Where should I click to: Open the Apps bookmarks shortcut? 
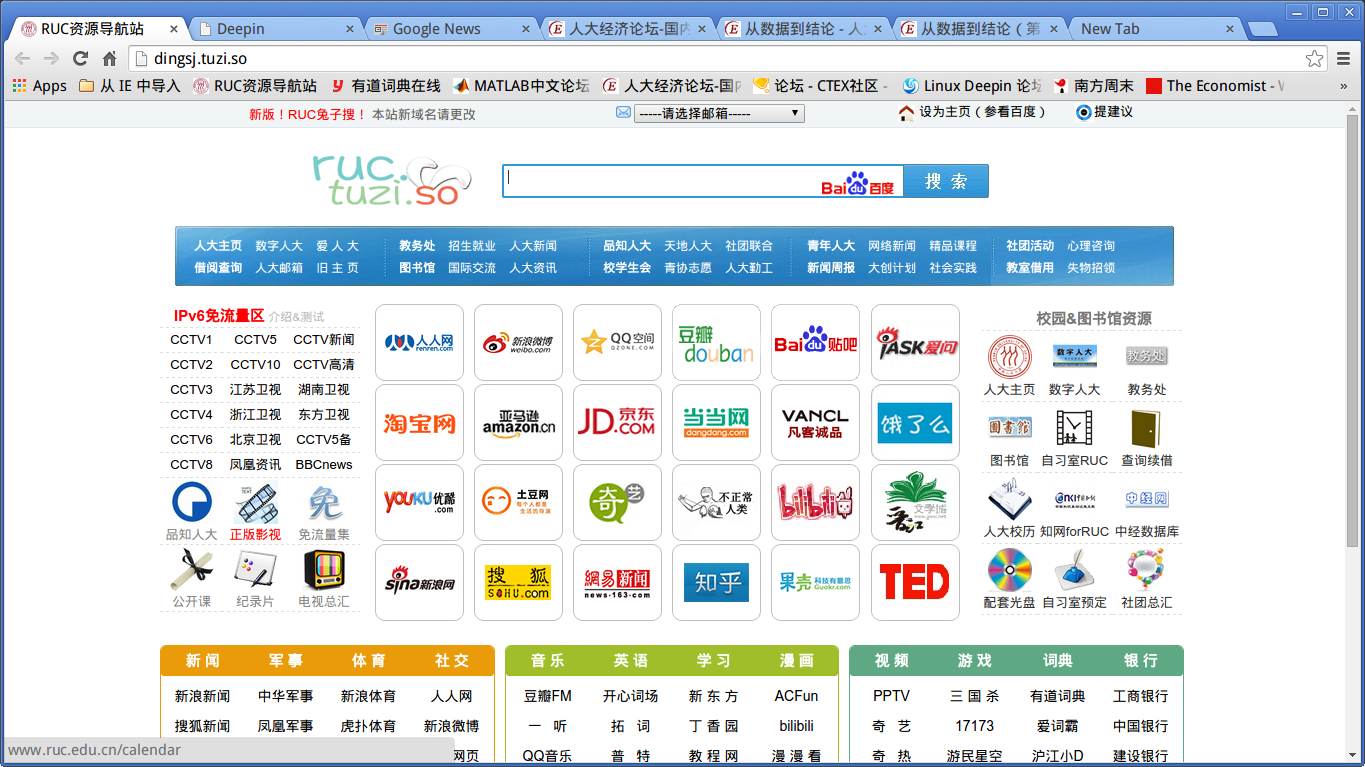pyautogui.click(x=39, y=86)
